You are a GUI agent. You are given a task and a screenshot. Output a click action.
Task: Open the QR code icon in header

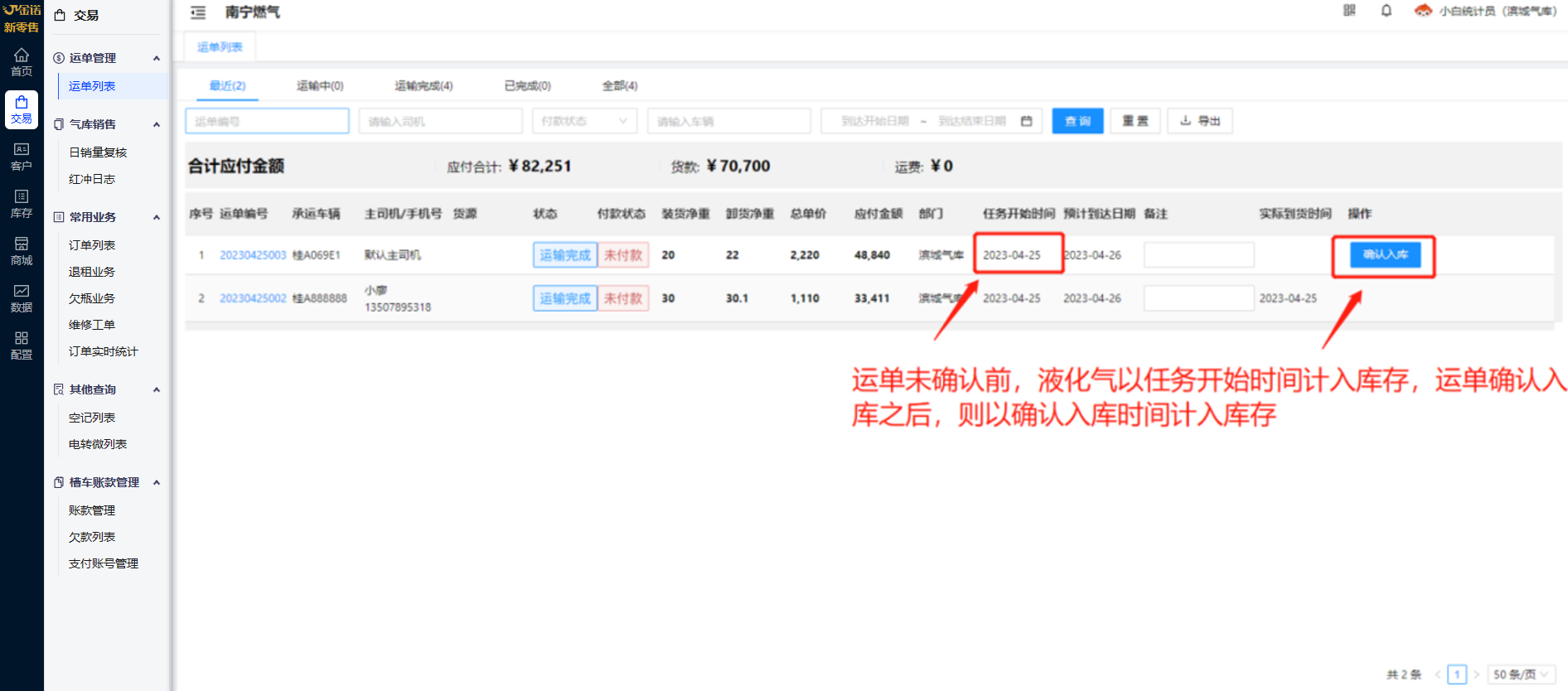coord(1349,11)
